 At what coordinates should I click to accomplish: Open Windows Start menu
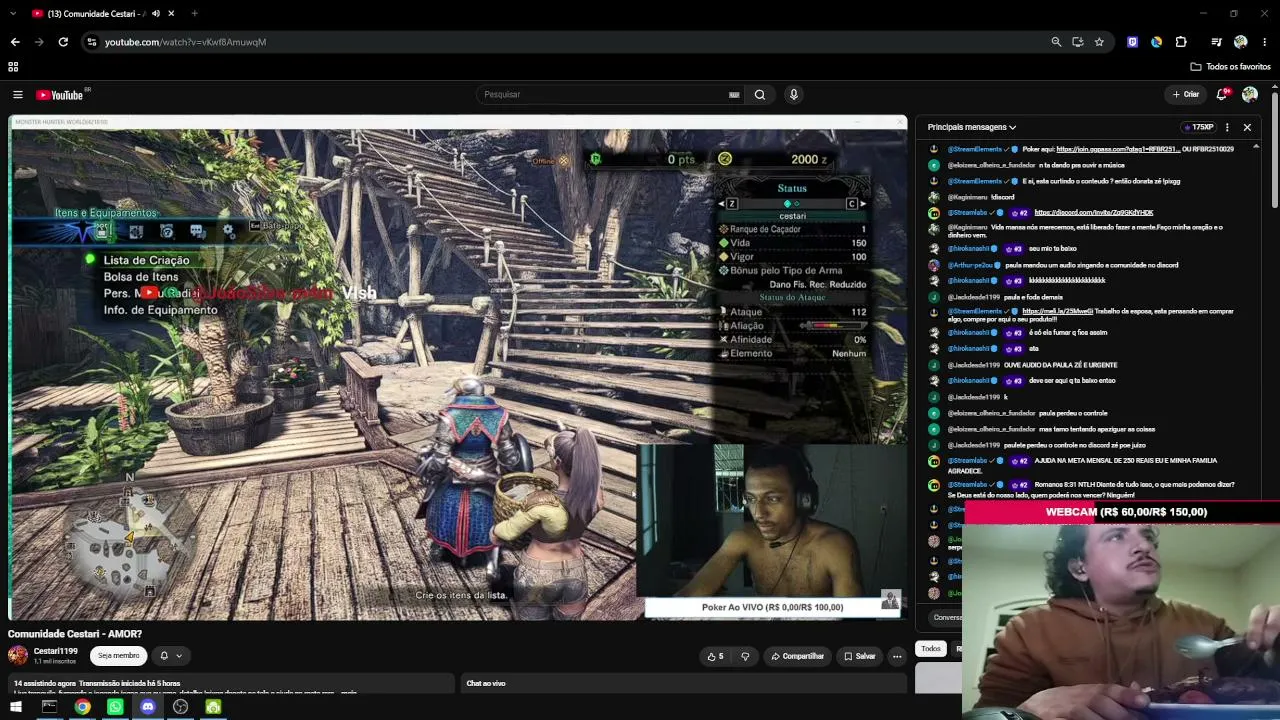[x=16, y=707]
